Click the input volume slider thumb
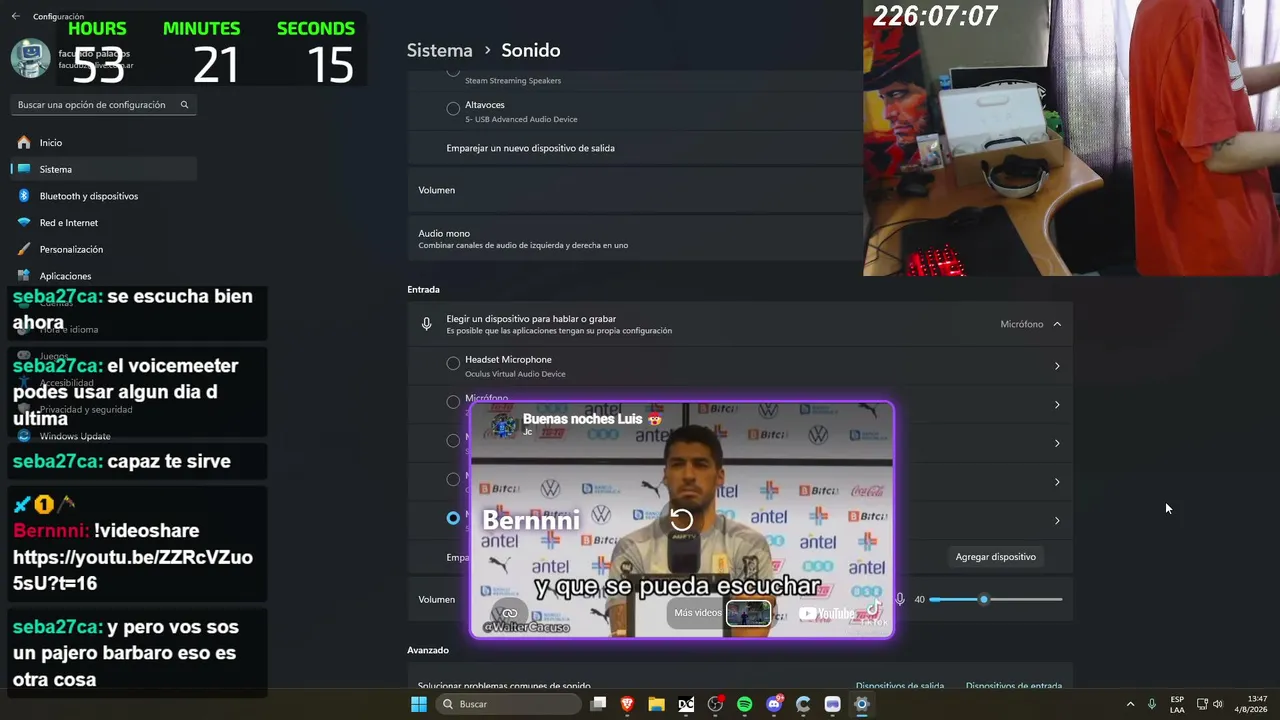 coord(984,599)
